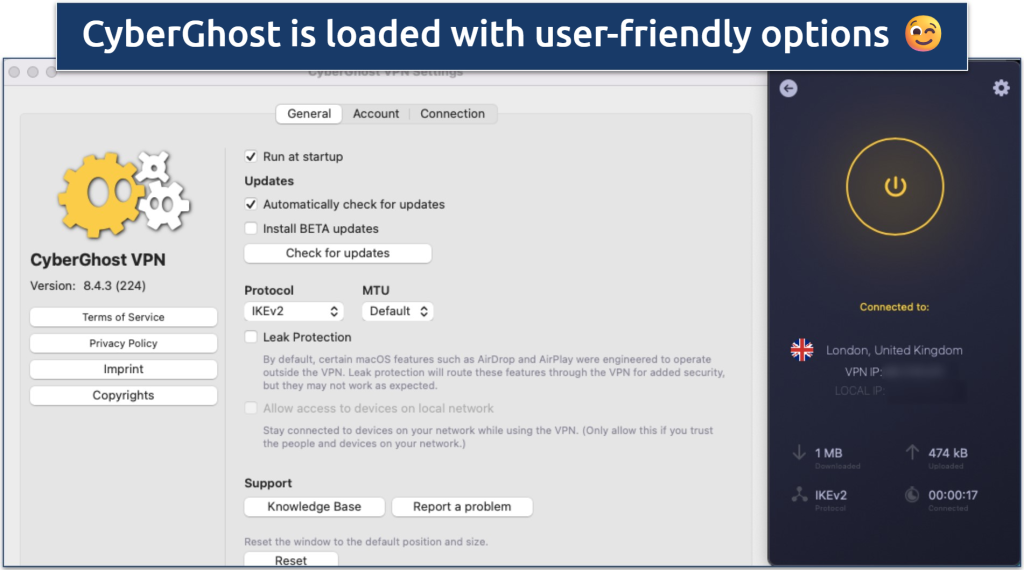Click the Report a problem button
This screenshot has width=1024, height=570.
[462, 507]
